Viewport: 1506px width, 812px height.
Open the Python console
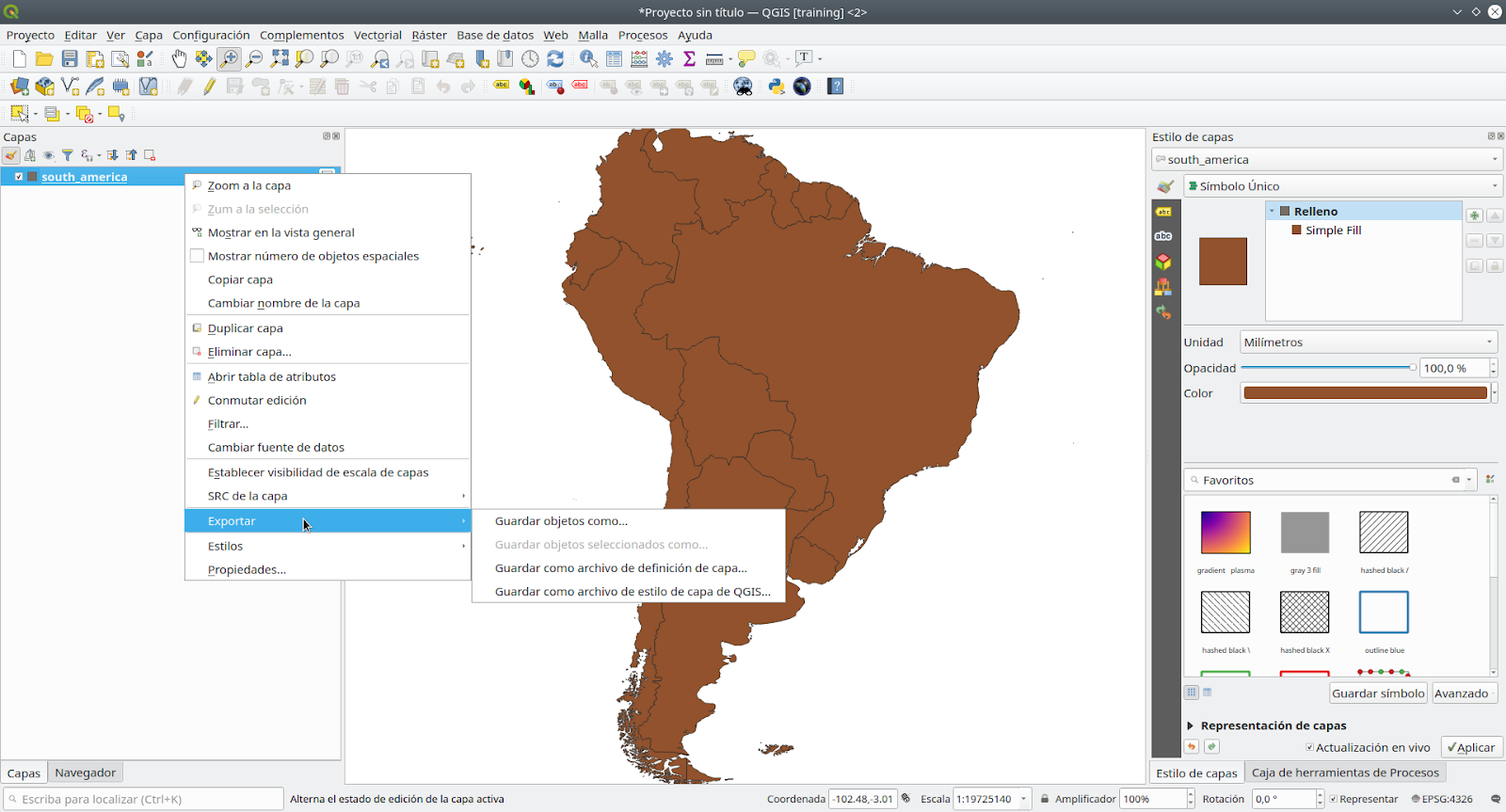point(777,87)
